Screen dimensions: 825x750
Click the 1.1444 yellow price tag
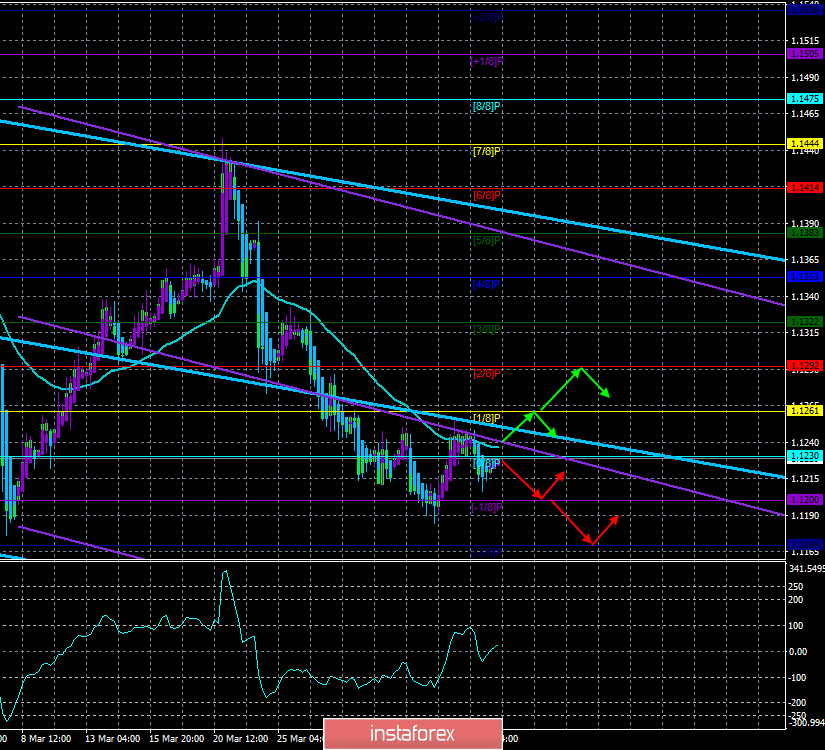point(804,145)
